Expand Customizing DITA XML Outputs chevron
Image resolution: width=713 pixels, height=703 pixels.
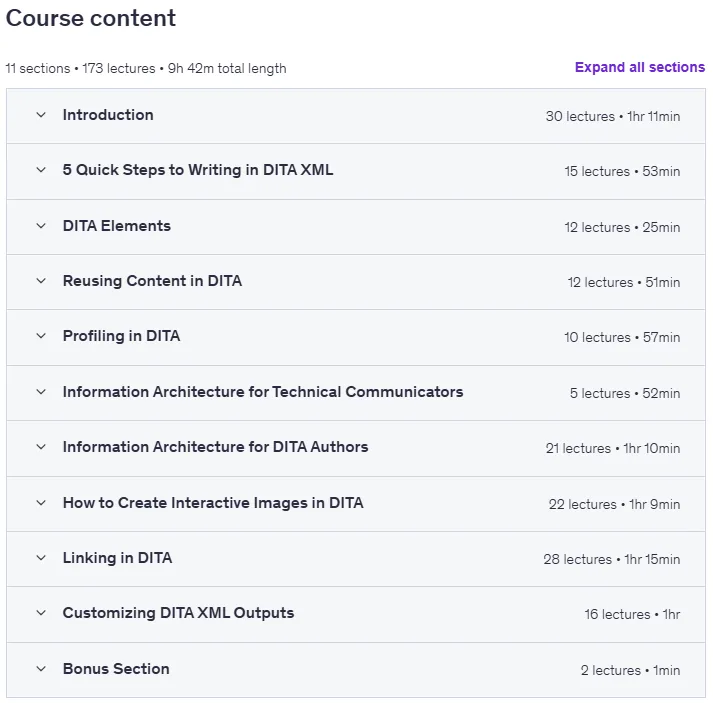click(x=41, y=613)
